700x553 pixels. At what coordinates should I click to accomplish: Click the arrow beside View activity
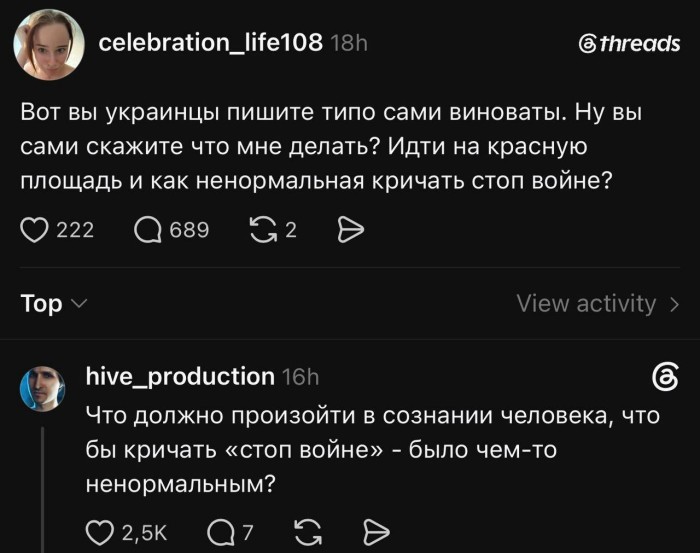(x=675, y=304)
